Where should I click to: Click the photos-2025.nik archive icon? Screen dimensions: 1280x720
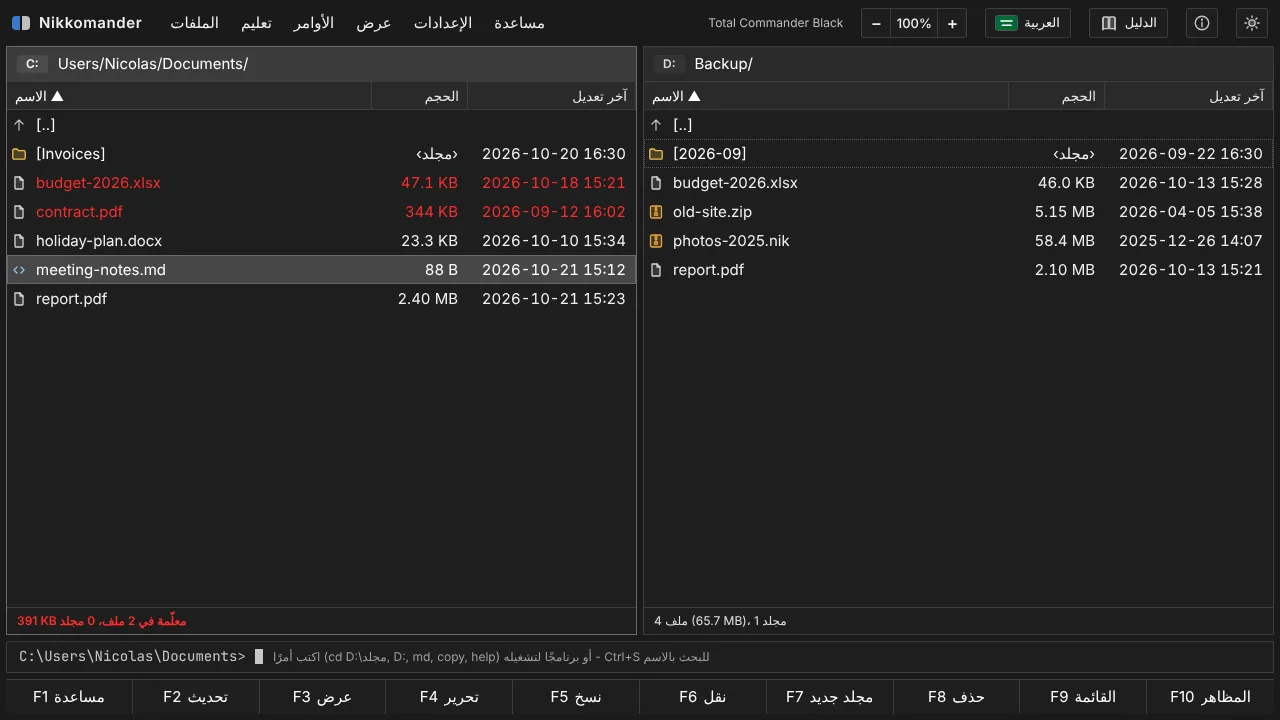(x=656, y=241)
